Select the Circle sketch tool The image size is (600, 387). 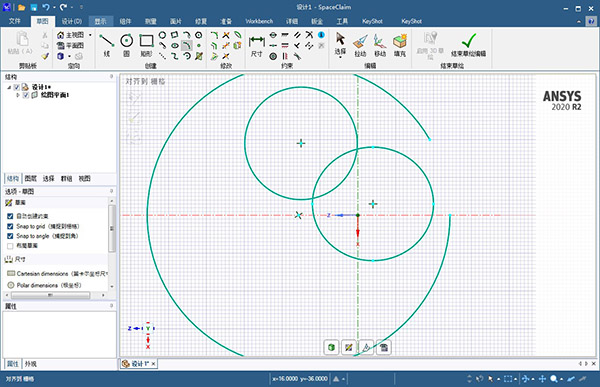click(x=127, y=45)
